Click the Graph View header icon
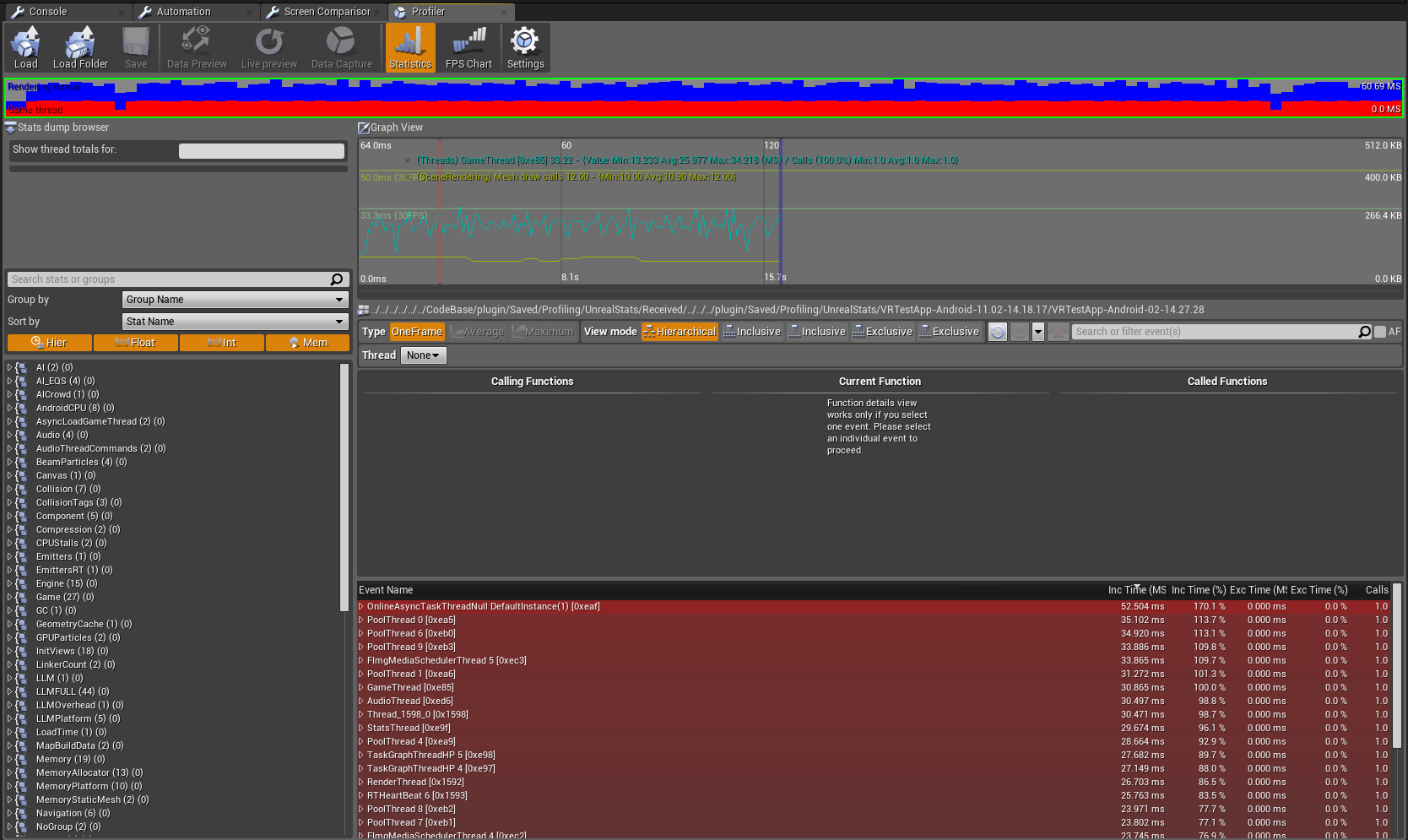This screenshot has width=1408, height=840. pos(364,127)
